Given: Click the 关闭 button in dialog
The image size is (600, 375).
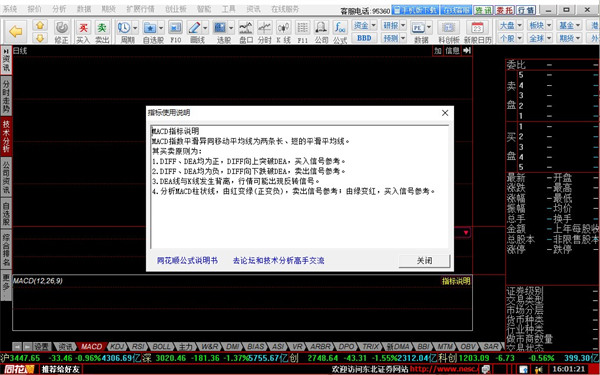Looking at the screenshot, I should 424,261.
